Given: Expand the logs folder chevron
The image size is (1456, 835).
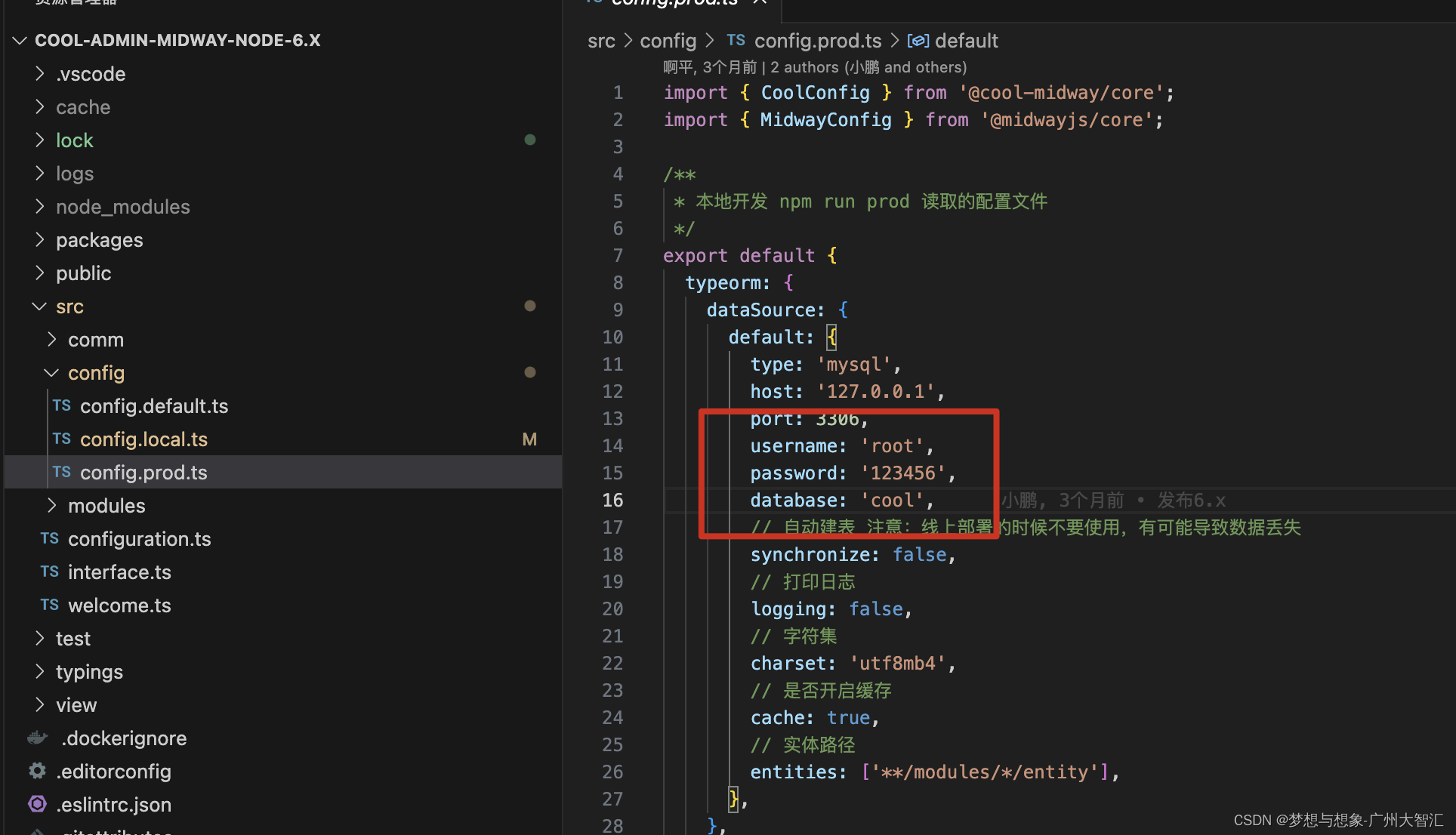Looking at the screenshot, I should coord(40,173).
